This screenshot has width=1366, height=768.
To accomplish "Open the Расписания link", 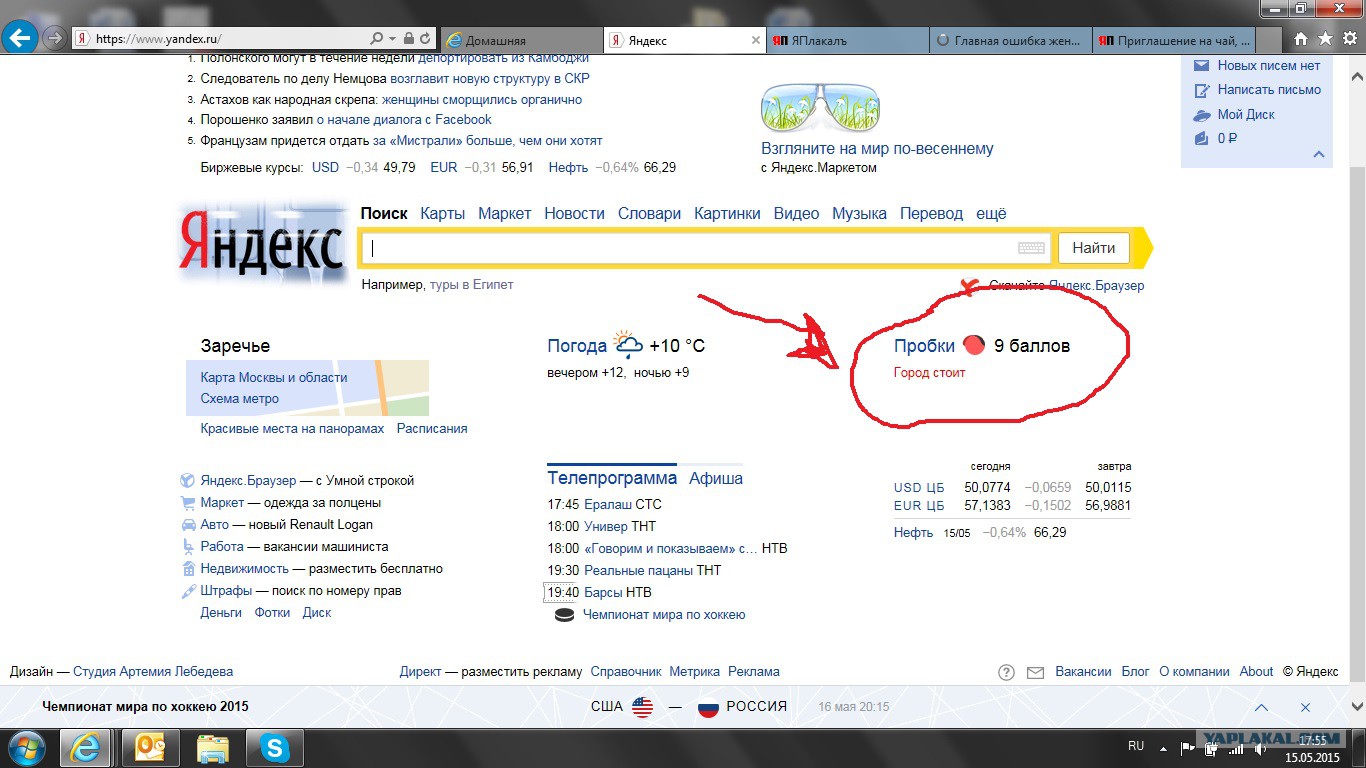I will [x=432, y=428].
